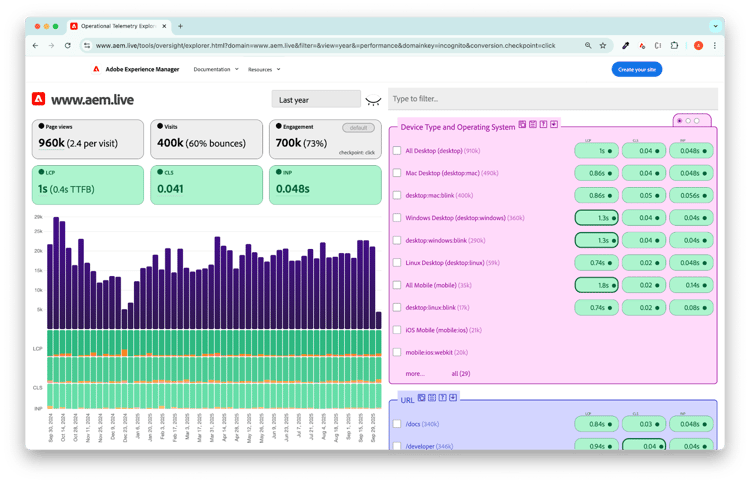Enable the /docs URL checkbox
Screen dimensions: 750x483
pyautogui.click(x=397, y=424)
